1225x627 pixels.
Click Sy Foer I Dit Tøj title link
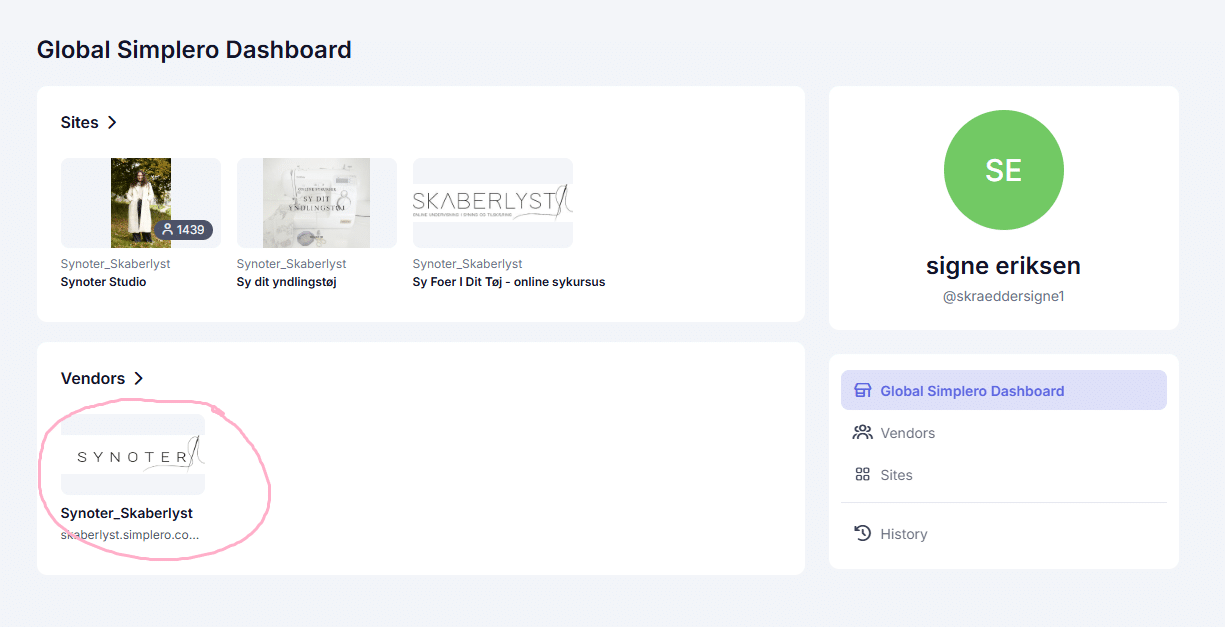pos(508,282)
